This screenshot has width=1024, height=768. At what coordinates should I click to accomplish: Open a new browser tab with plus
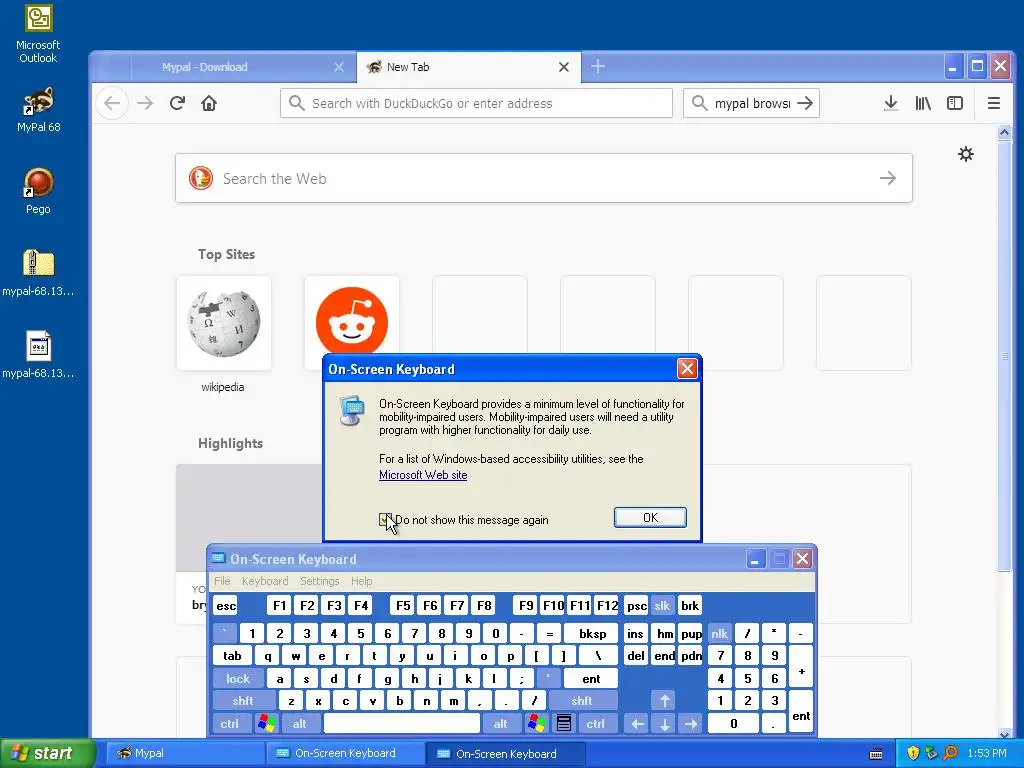pyautogui.click(x=598, y=67)
